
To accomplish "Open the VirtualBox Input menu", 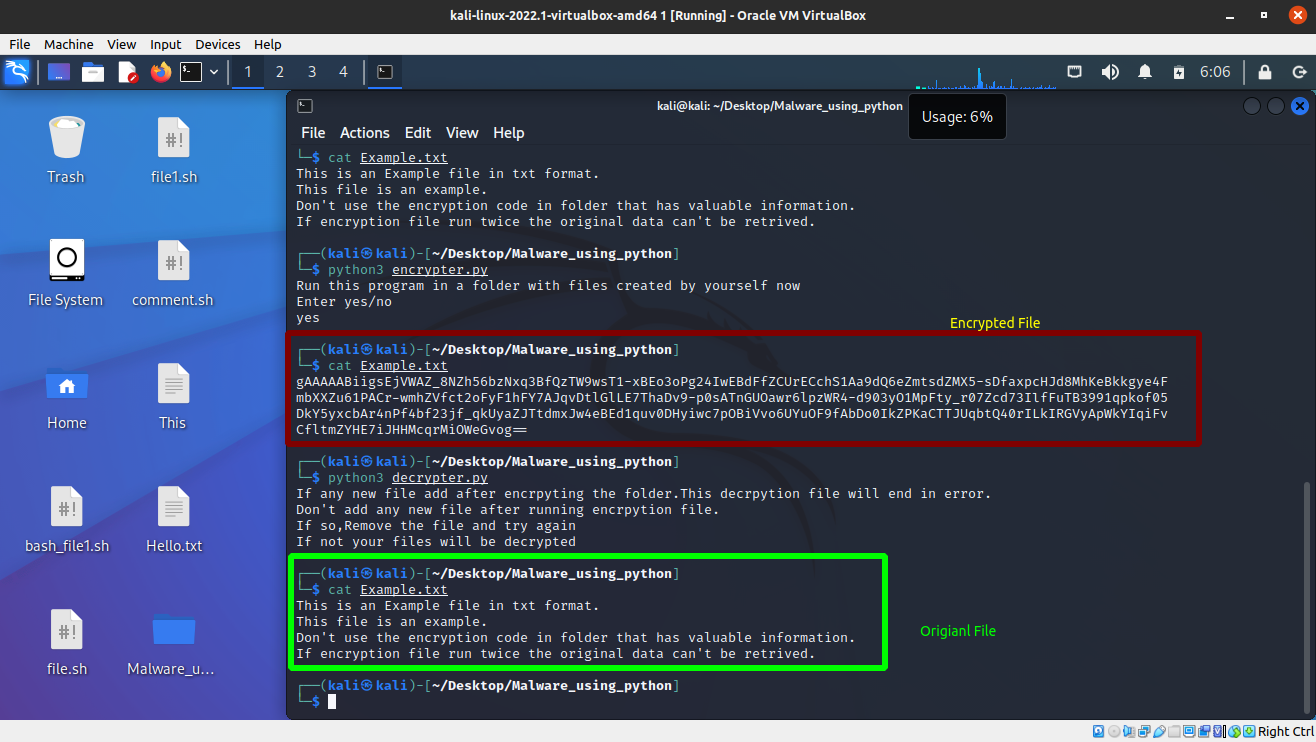I will pos(166,44).
